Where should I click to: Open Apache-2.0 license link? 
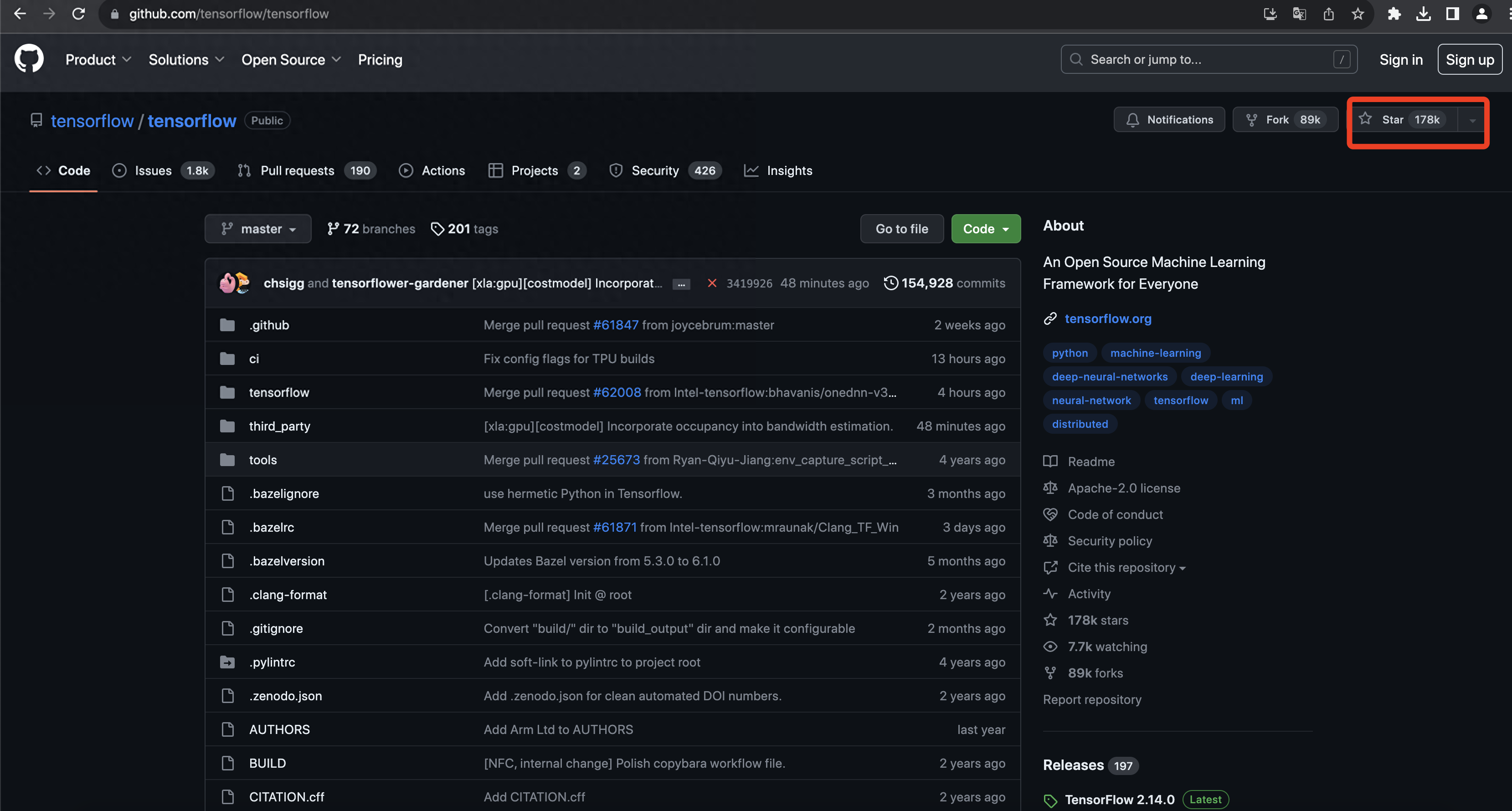click(1123, 488)
